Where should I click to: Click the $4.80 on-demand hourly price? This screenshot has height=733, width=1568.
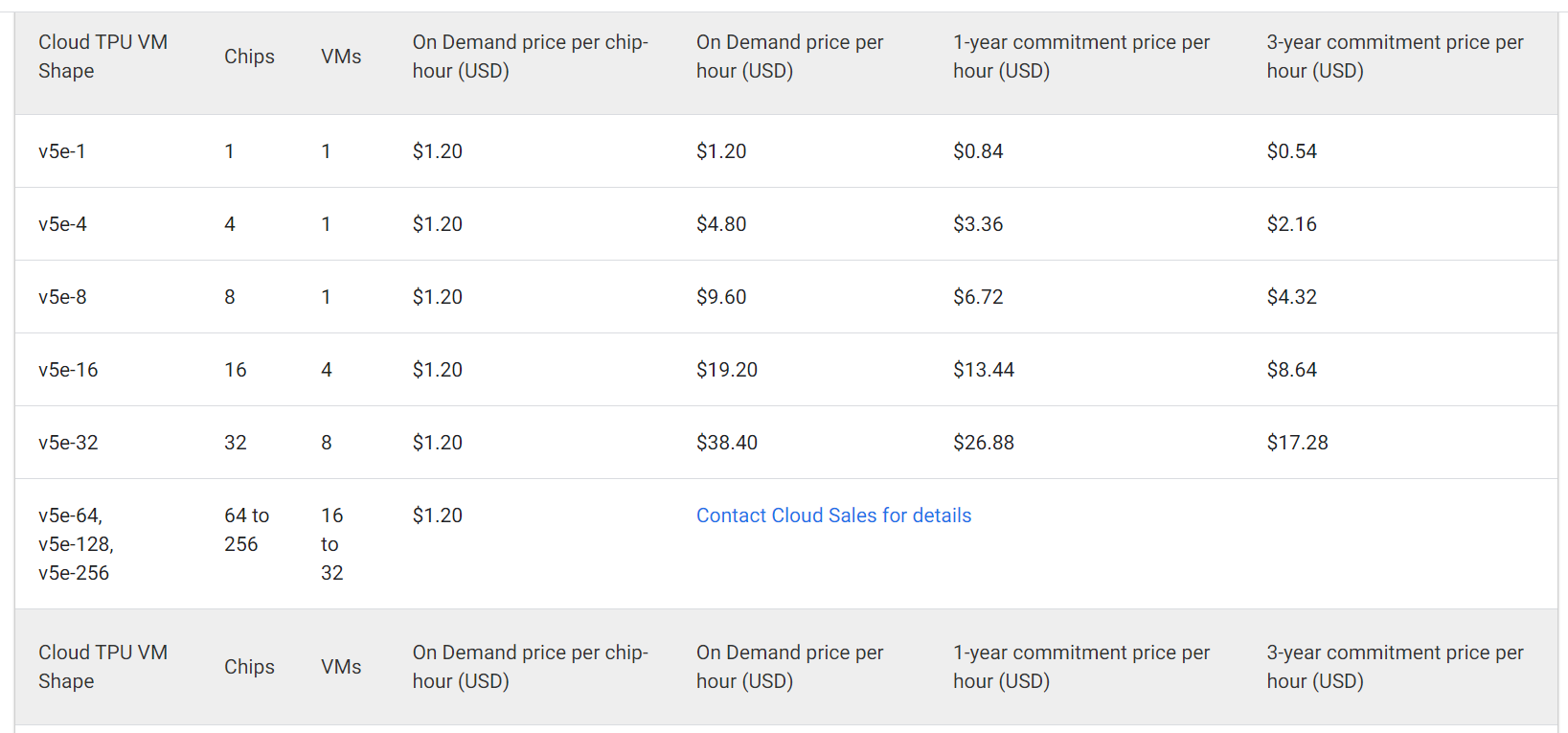pyautogui.click(x=721, y=224)
